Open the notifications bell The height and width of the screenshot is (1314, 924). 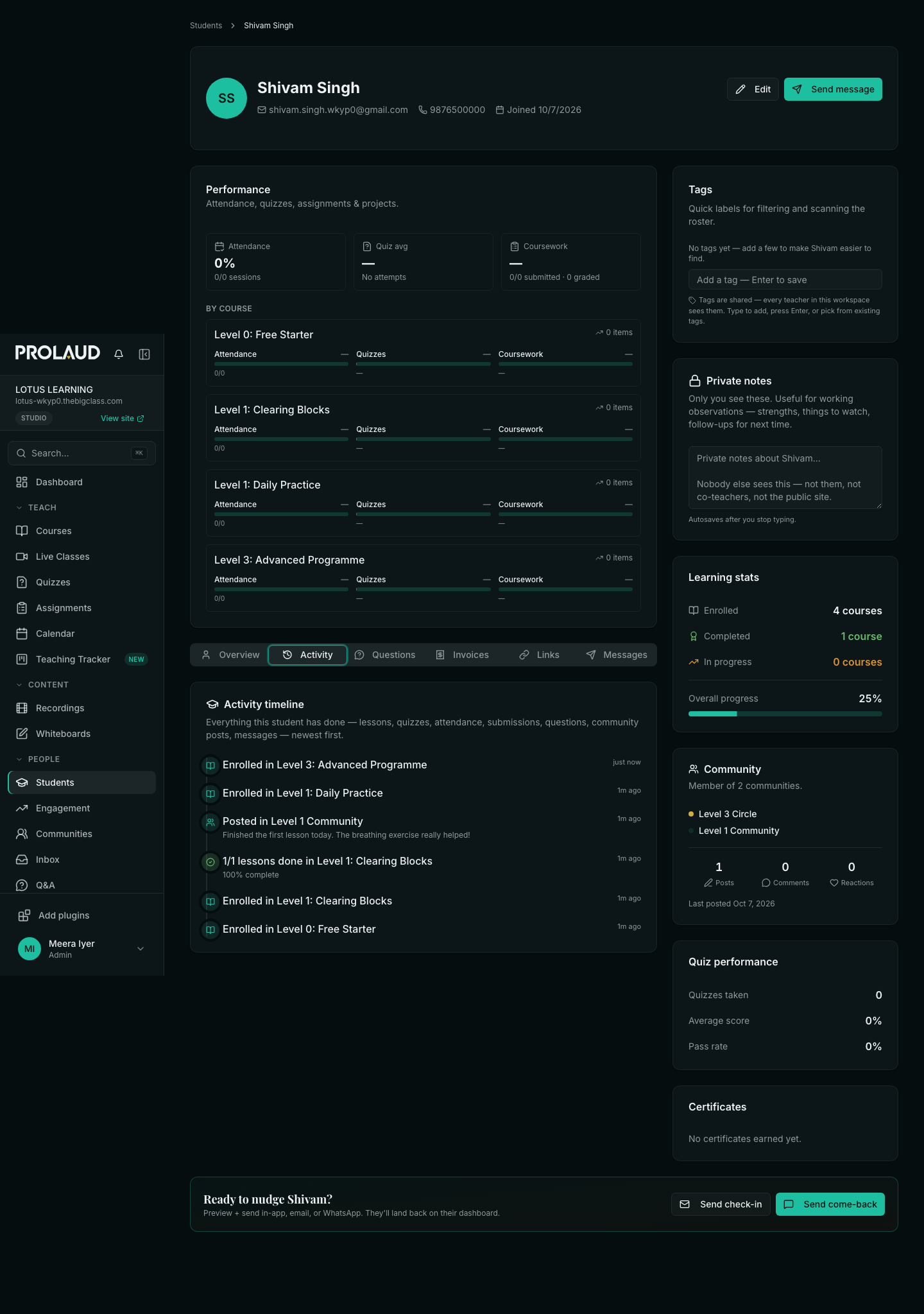click(119, 354)
